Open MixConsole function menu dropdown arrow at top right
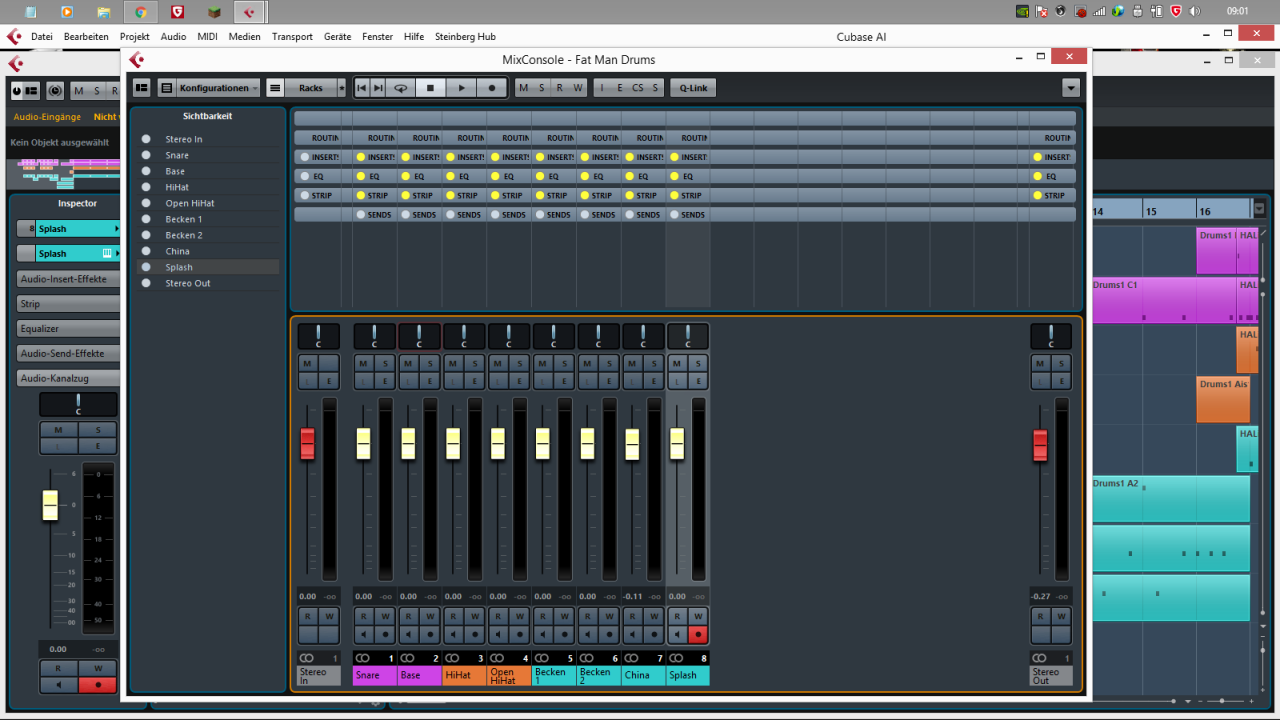The width and height of the screenshot is (1280, 720). 1071,88
